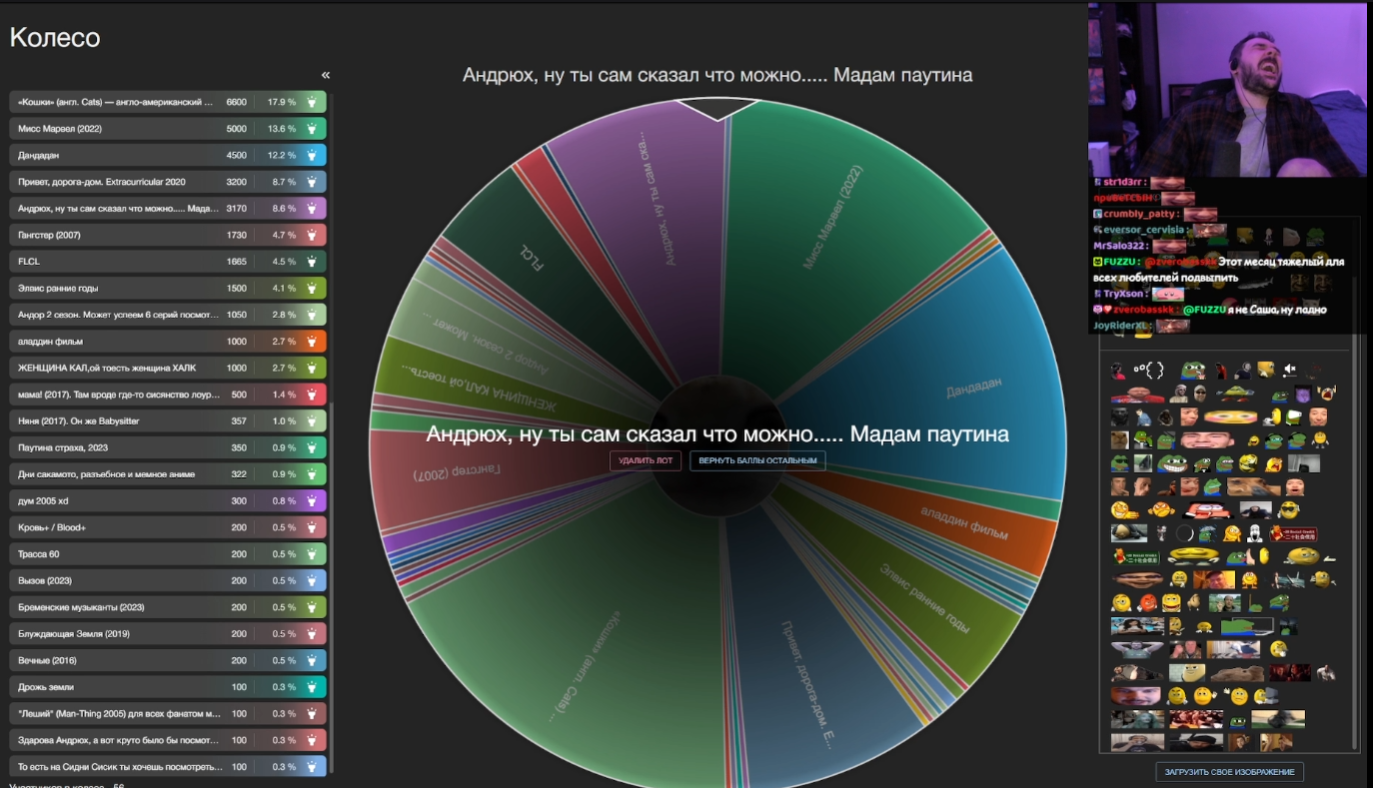Click the Колесо page heading
Screen dimensions: 1373x788
point(55,38)
